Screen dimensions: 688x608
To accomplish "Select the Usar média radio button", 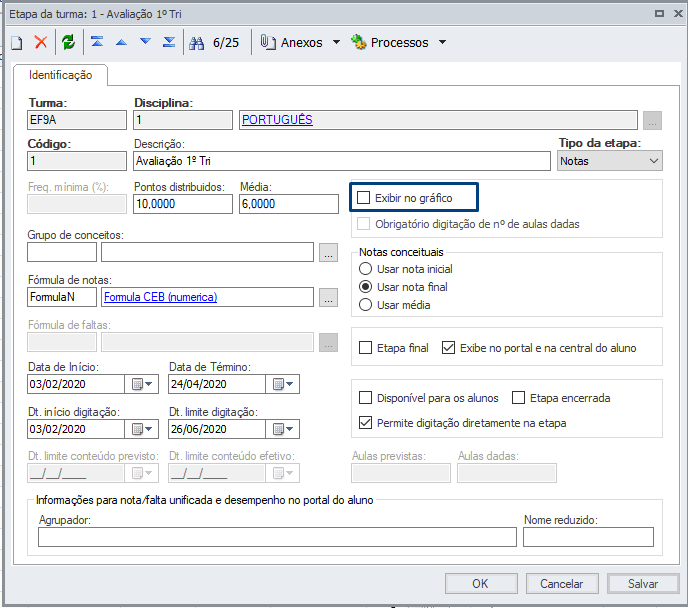I will (365, 305).
